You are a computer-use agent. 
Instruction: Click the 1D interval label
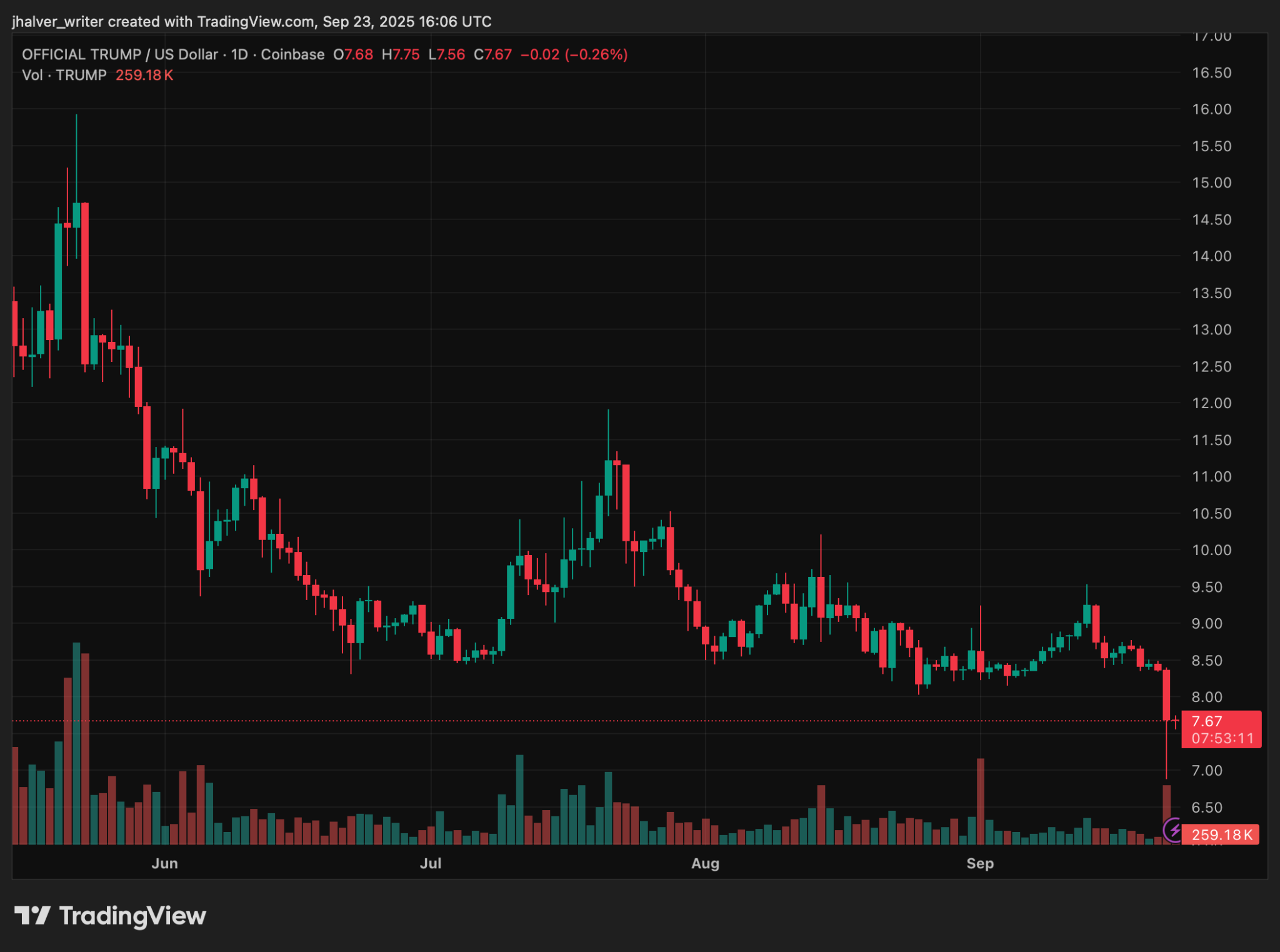coord(239,54)
